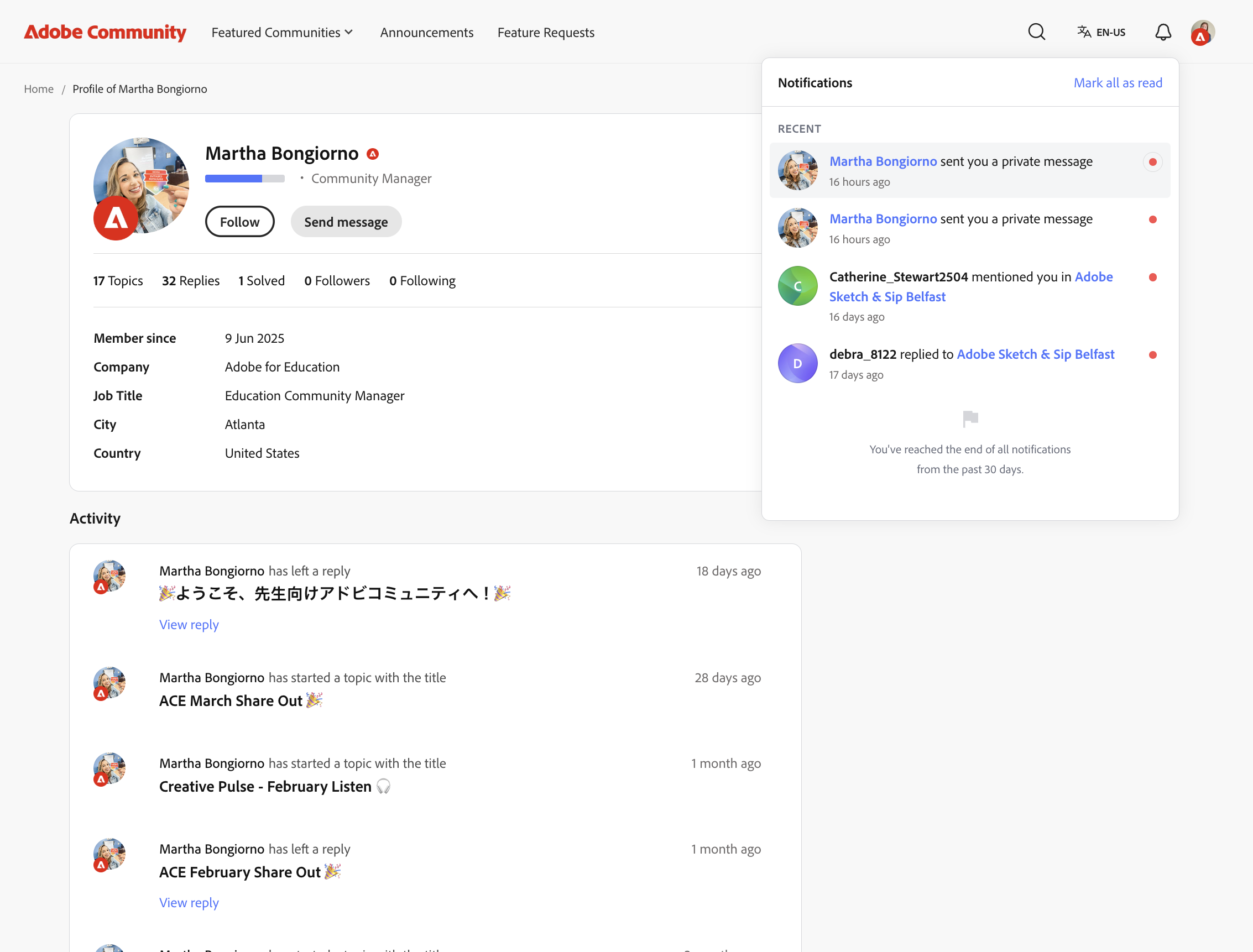The image size is (1253, 952).
Task: Click end-of-notifications flag icon
Action: coord(970,419)
